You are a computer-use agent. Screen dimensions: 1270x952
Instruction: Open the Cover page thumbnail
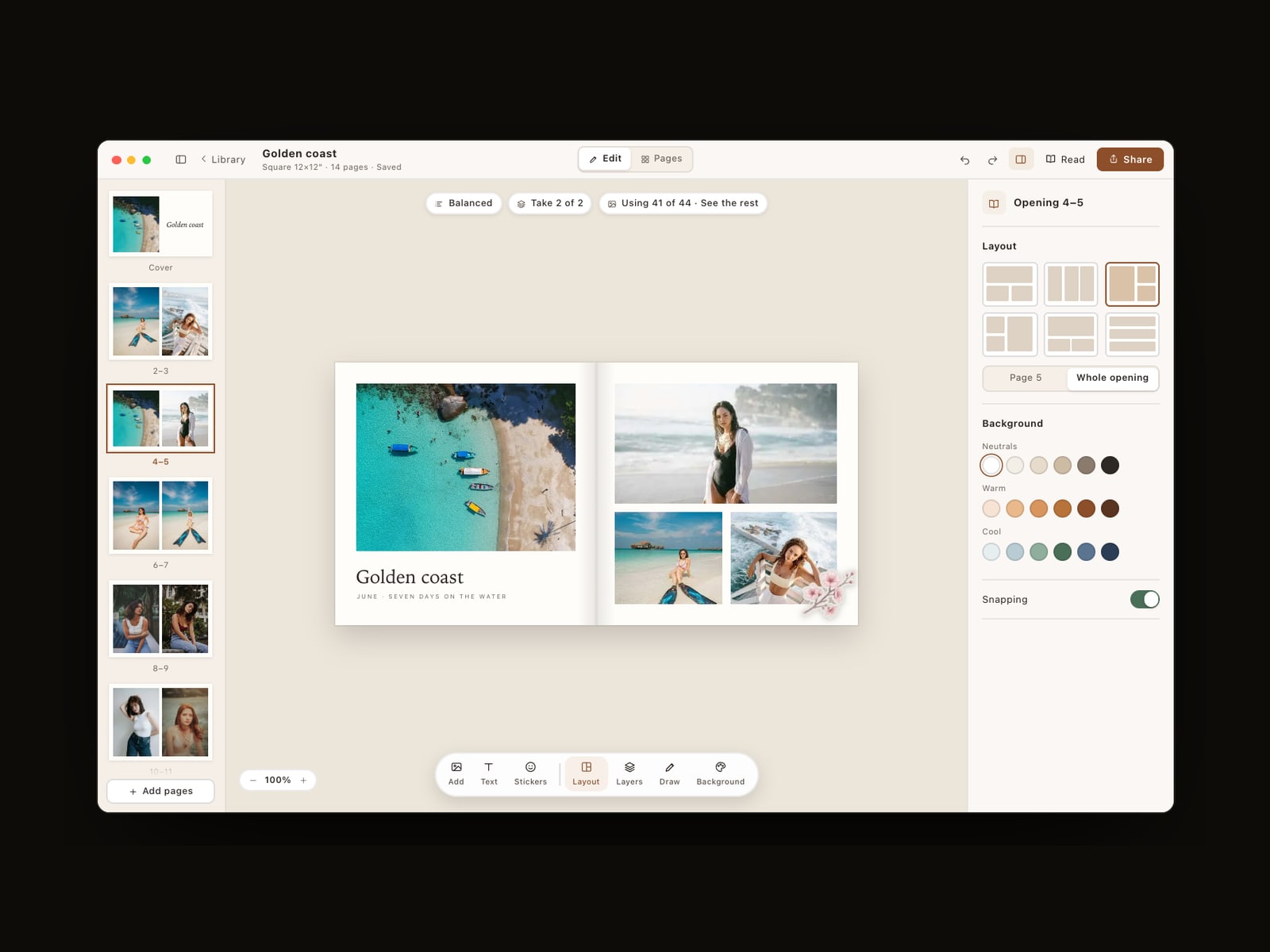[x=160, y=224]
